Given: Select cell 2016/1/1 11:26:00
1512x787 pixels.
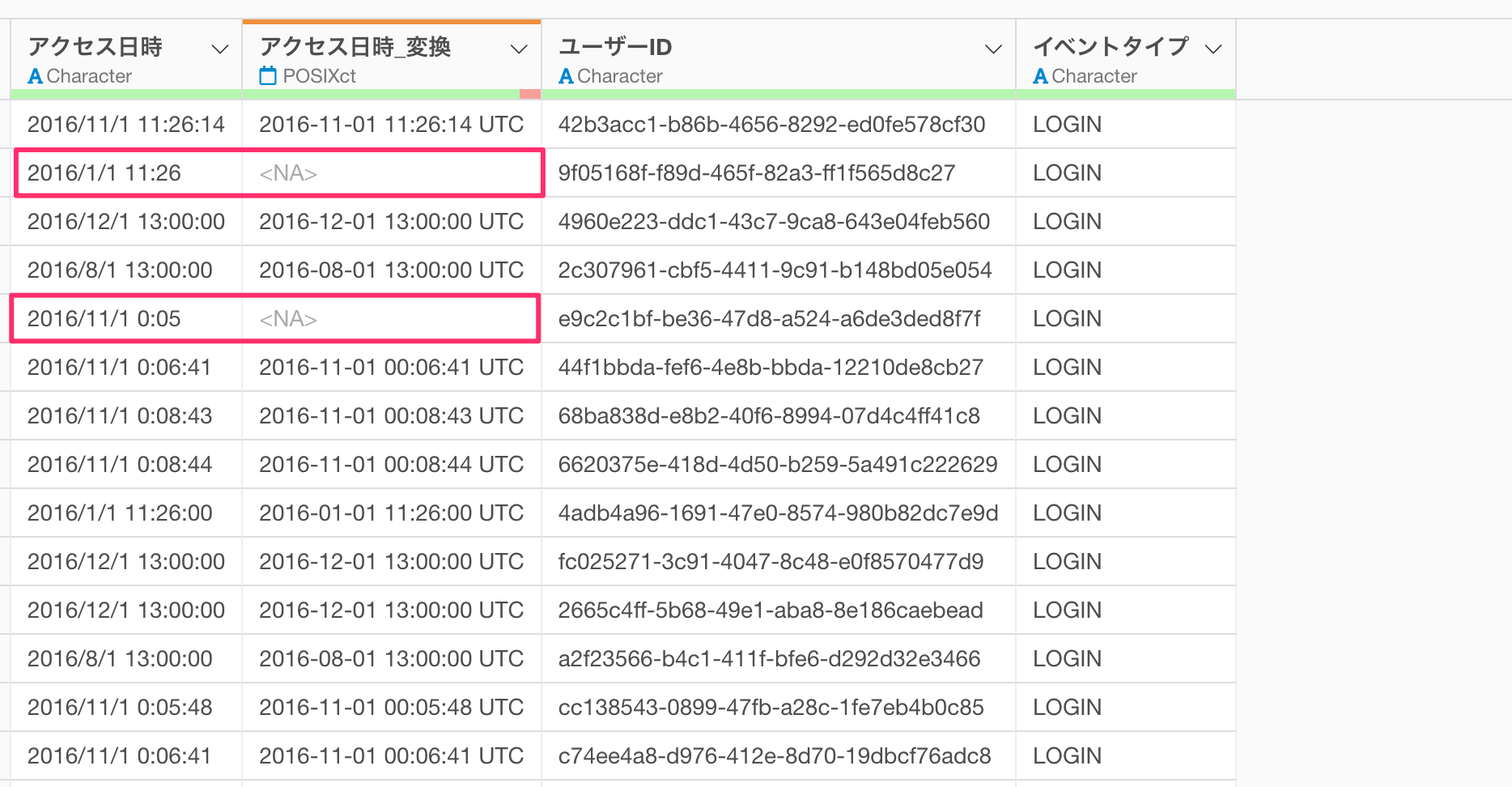Looking at the screenshot, I should 126,513.
